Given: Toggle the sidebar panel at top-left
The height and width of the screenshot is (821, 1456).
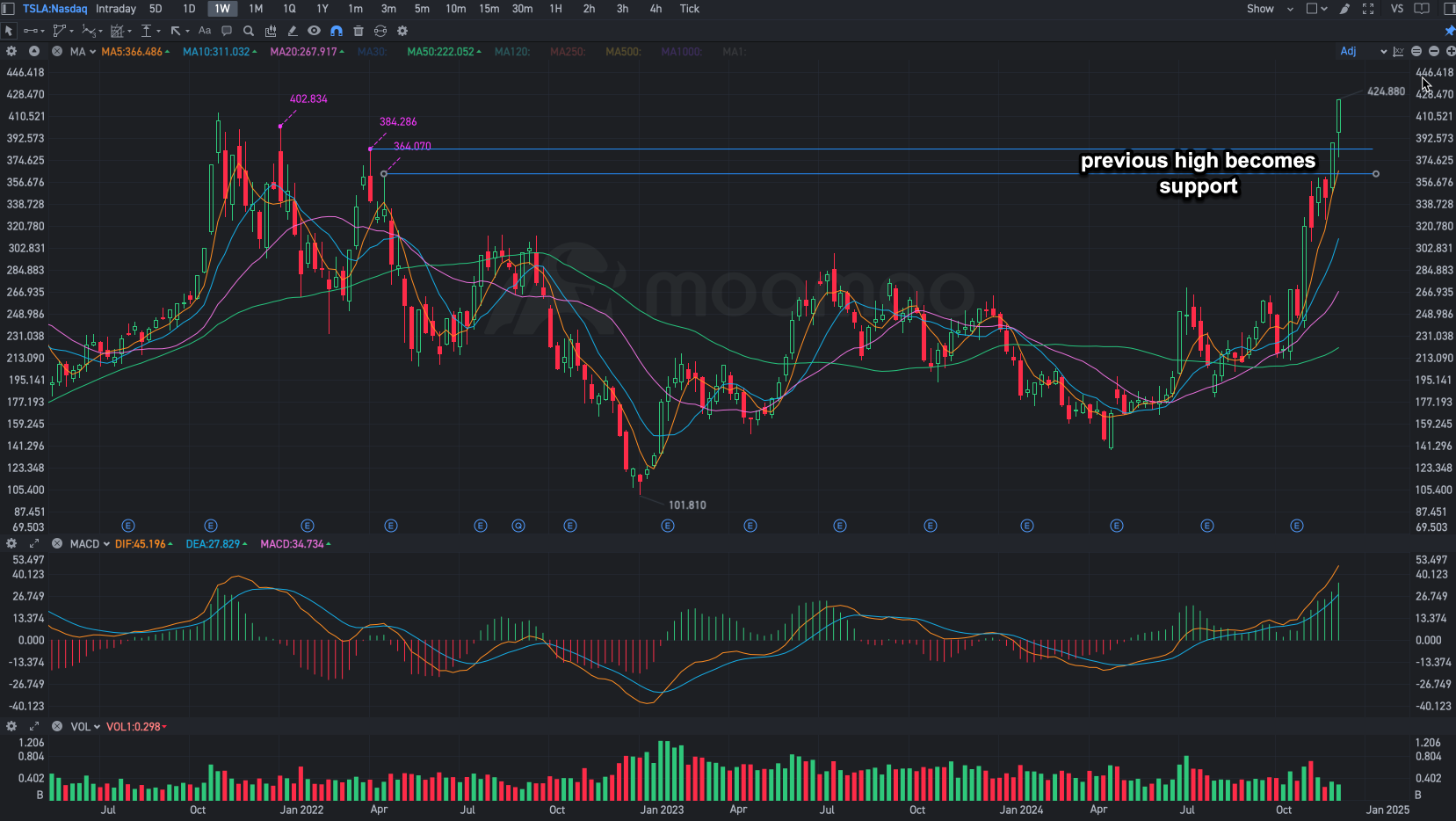Looking at the screenshot, I should [x=10, y=9].
